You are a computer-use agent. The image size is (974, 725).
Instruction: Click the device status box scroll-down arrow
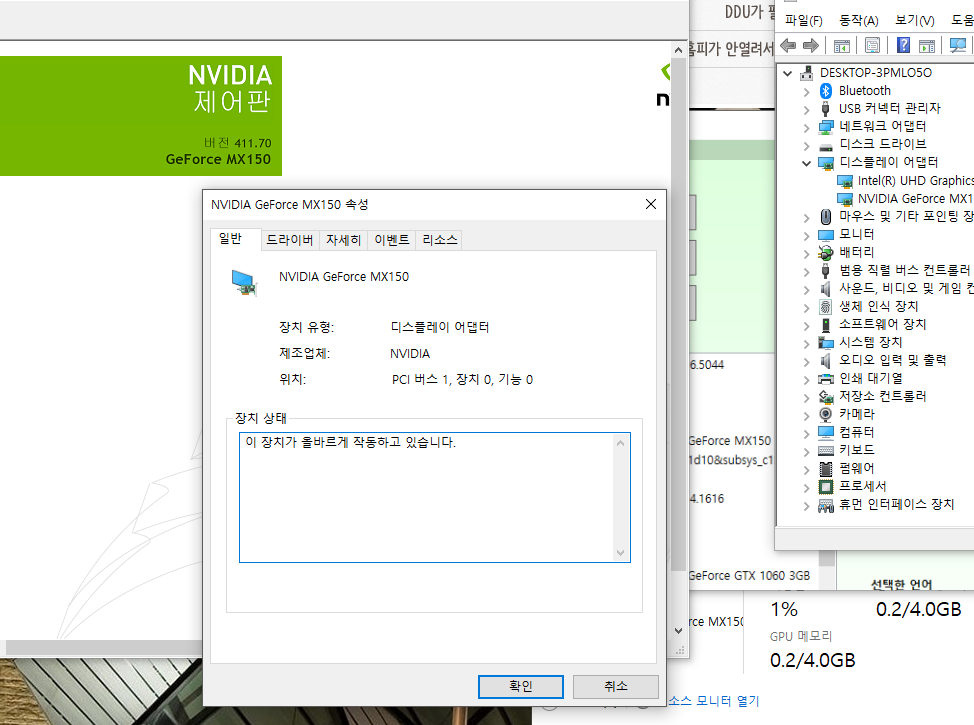621,553
